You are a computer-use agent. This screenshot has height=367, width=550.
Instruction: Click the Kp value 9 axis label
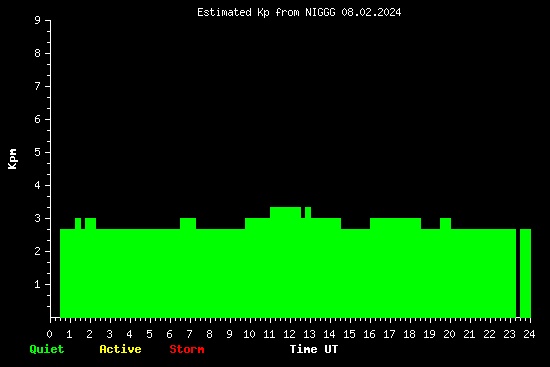[x=38, y=20]
